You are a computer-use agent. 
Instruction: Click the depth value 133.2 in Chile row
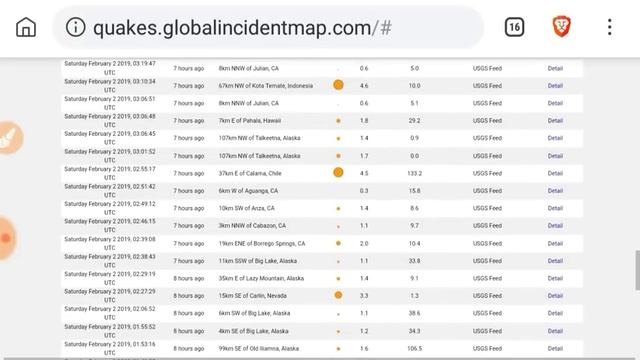[x=415, y=173]
